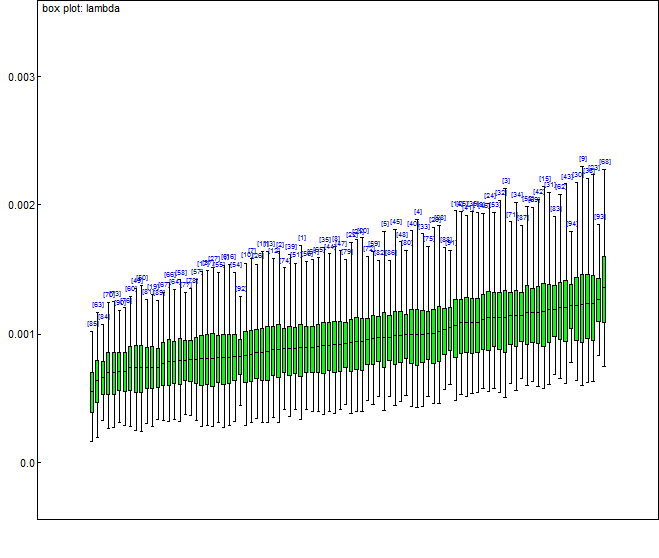Click the [63] box label
659x558 pixels.
coord(98,305)
